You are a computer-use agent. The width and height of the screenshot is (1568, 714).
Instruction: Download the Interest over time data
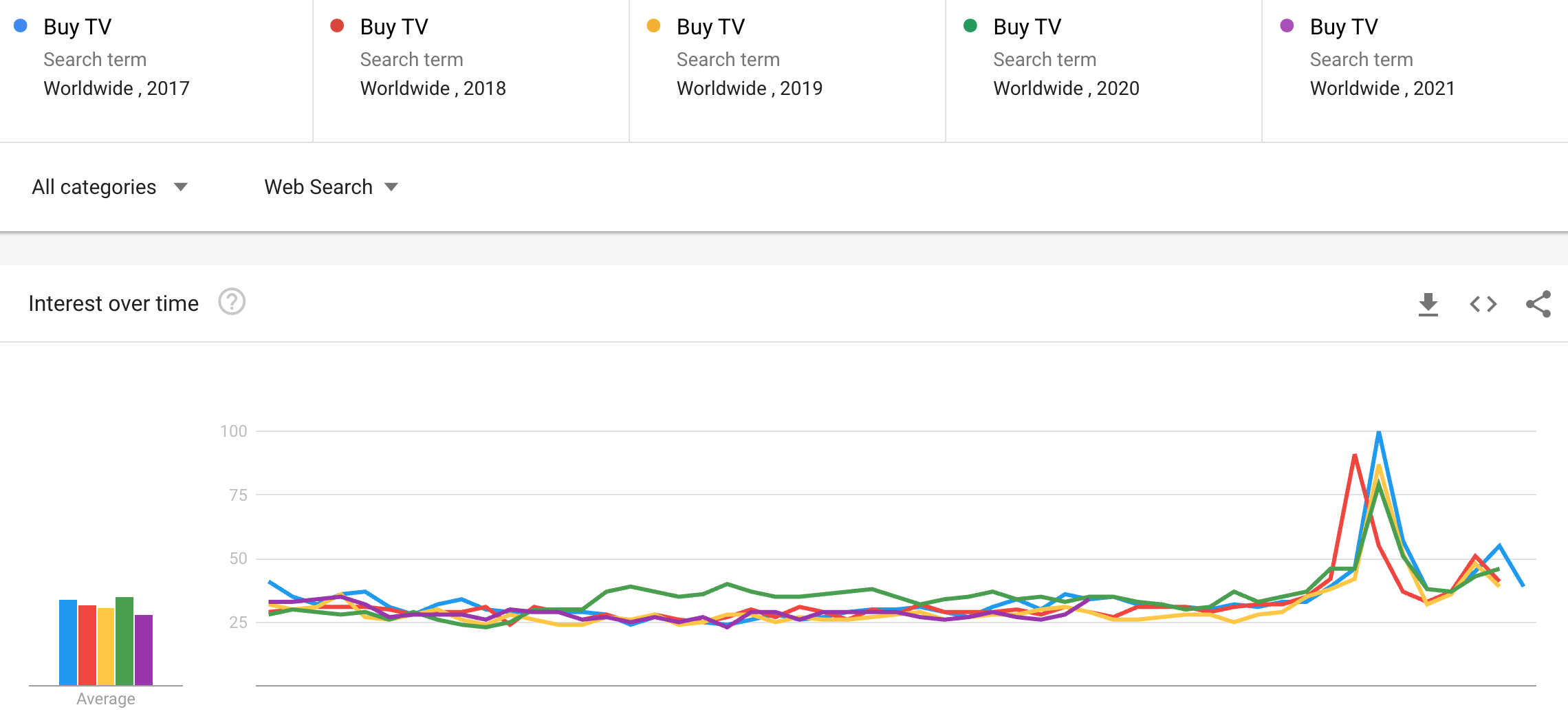point(1428,304)
